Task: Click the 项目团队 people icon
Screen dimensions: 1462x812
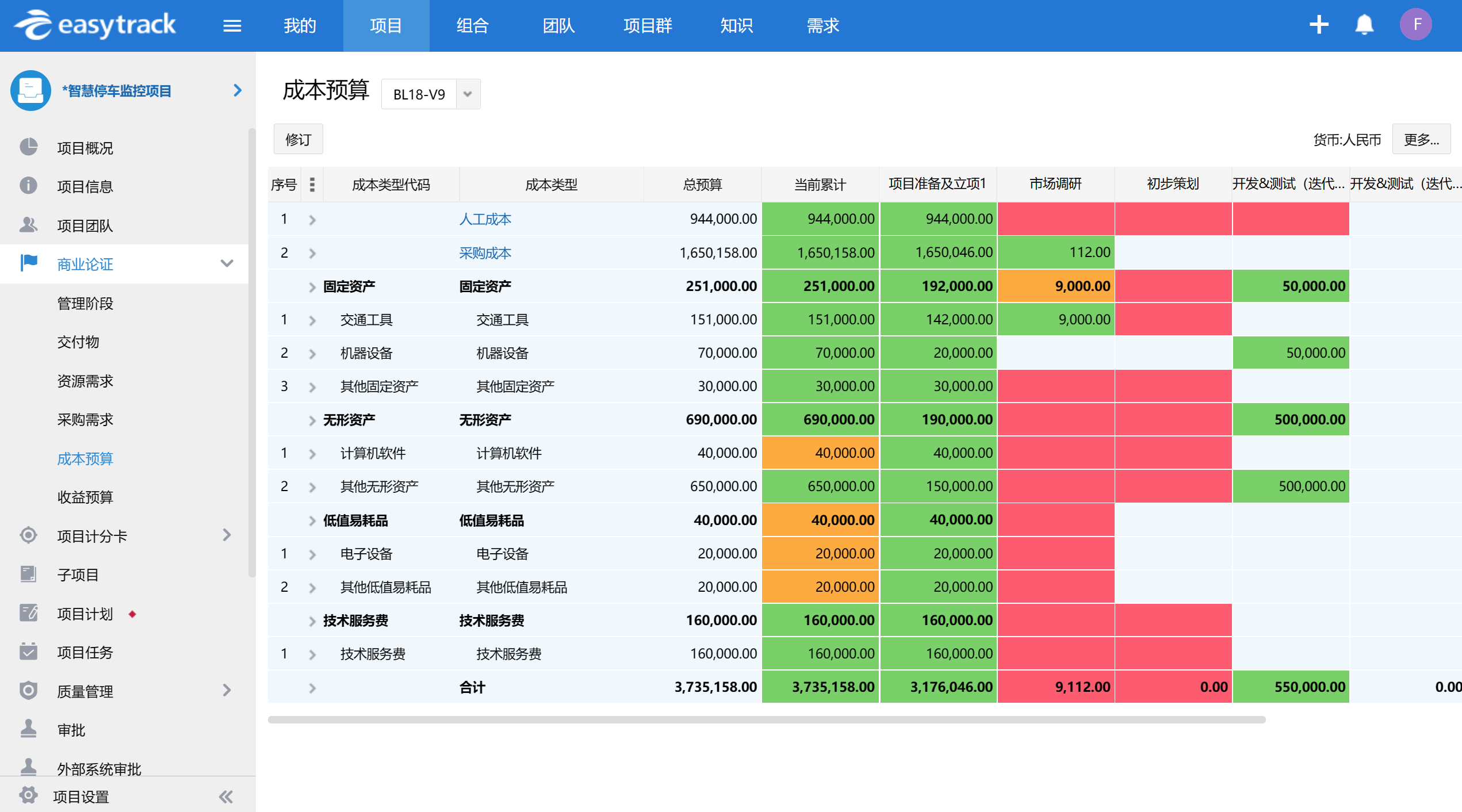Action: click(28, 225)
